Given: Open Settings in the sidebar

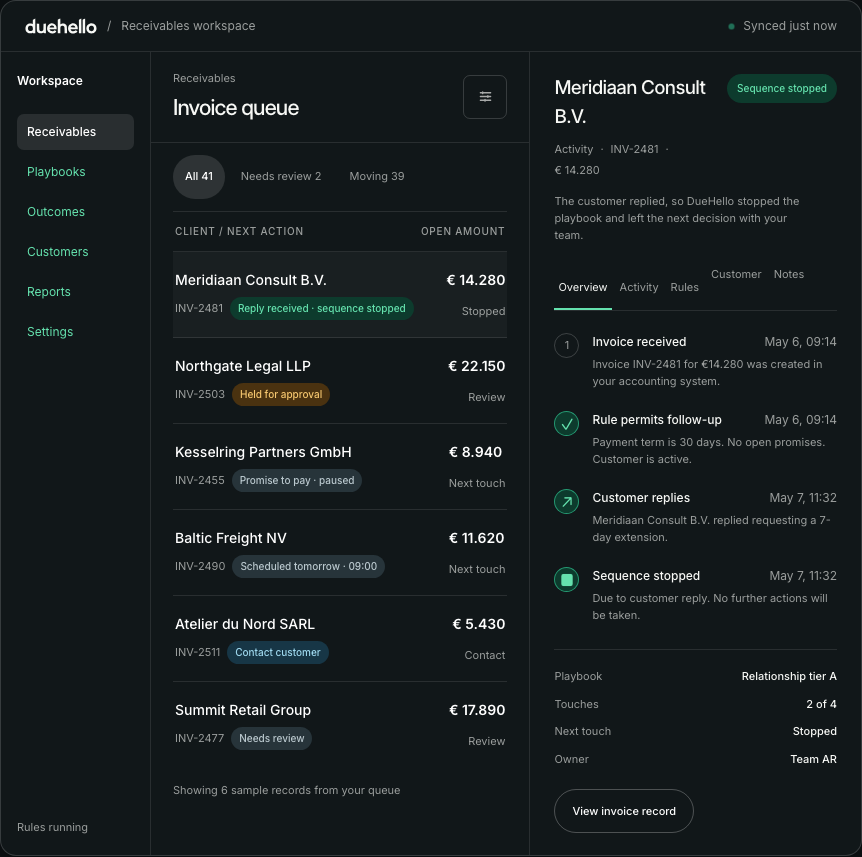Looking at the screenshot, I should 50,331.
